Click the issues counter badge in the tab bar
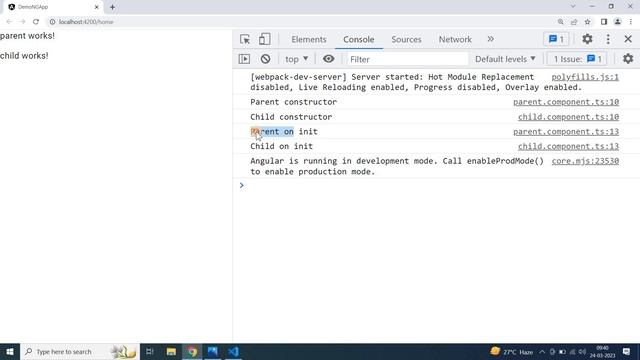The width and height of the screenshot is (640, 360). (x=556, y=39)
